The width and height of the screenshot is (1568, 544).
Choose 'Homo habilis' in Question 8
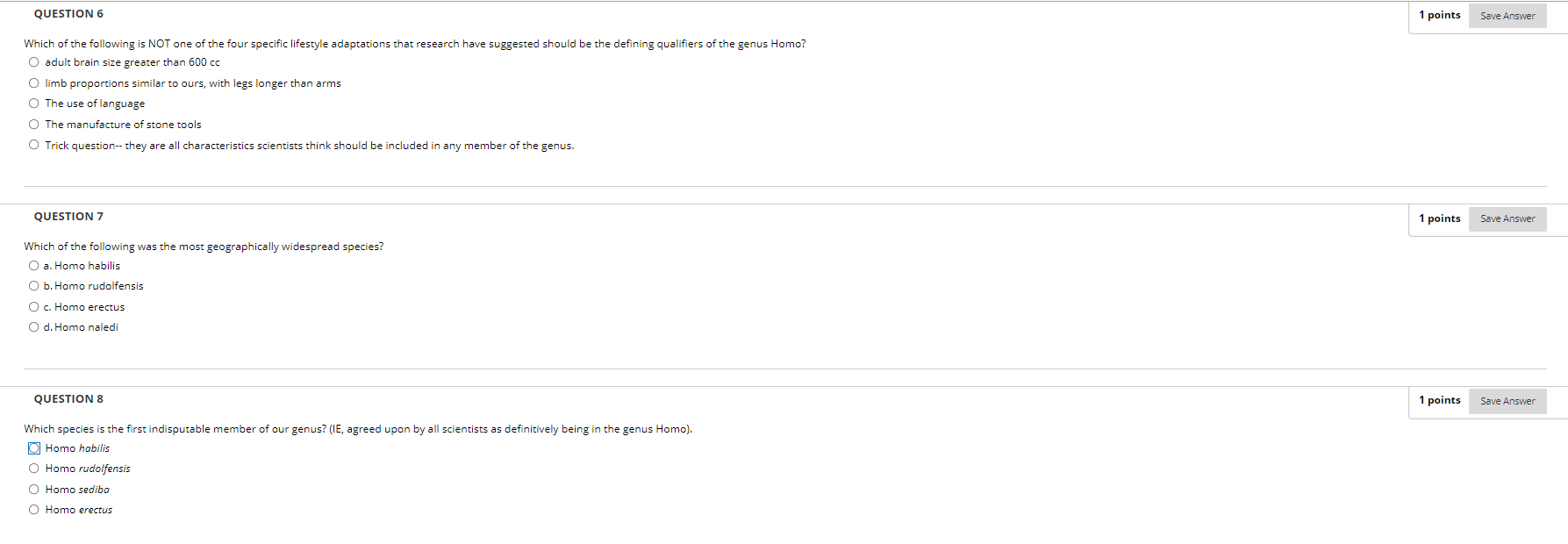pos(33,448)
